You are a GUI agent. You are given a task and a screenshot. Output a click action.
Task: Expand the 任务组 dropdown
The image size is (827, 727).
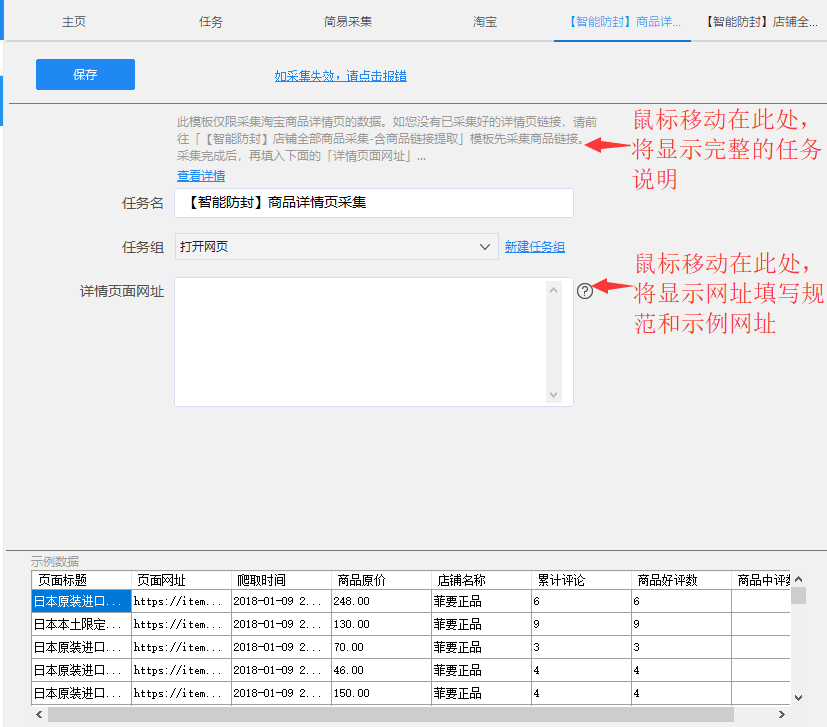pos(336,246)
